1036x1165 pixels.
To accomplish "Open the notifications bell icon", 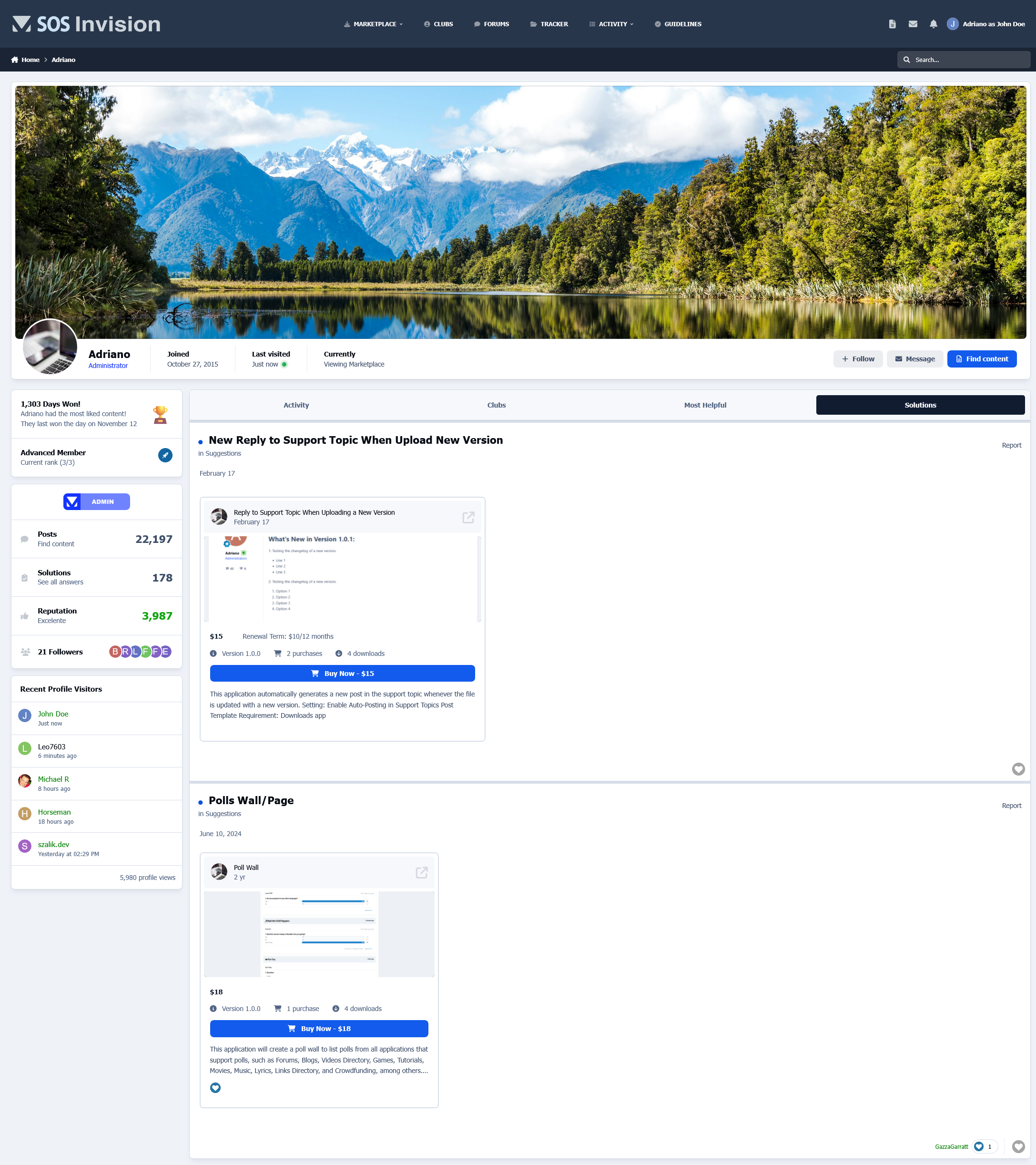I will click(933, 24).
